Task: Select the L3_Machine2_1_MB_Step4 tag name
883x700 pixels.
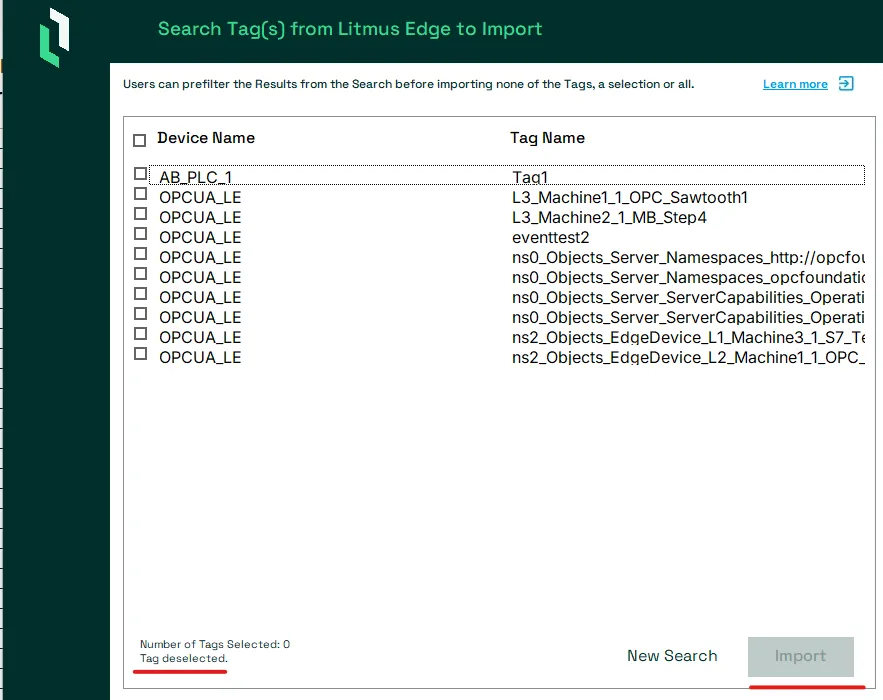Action: point(609,217)
